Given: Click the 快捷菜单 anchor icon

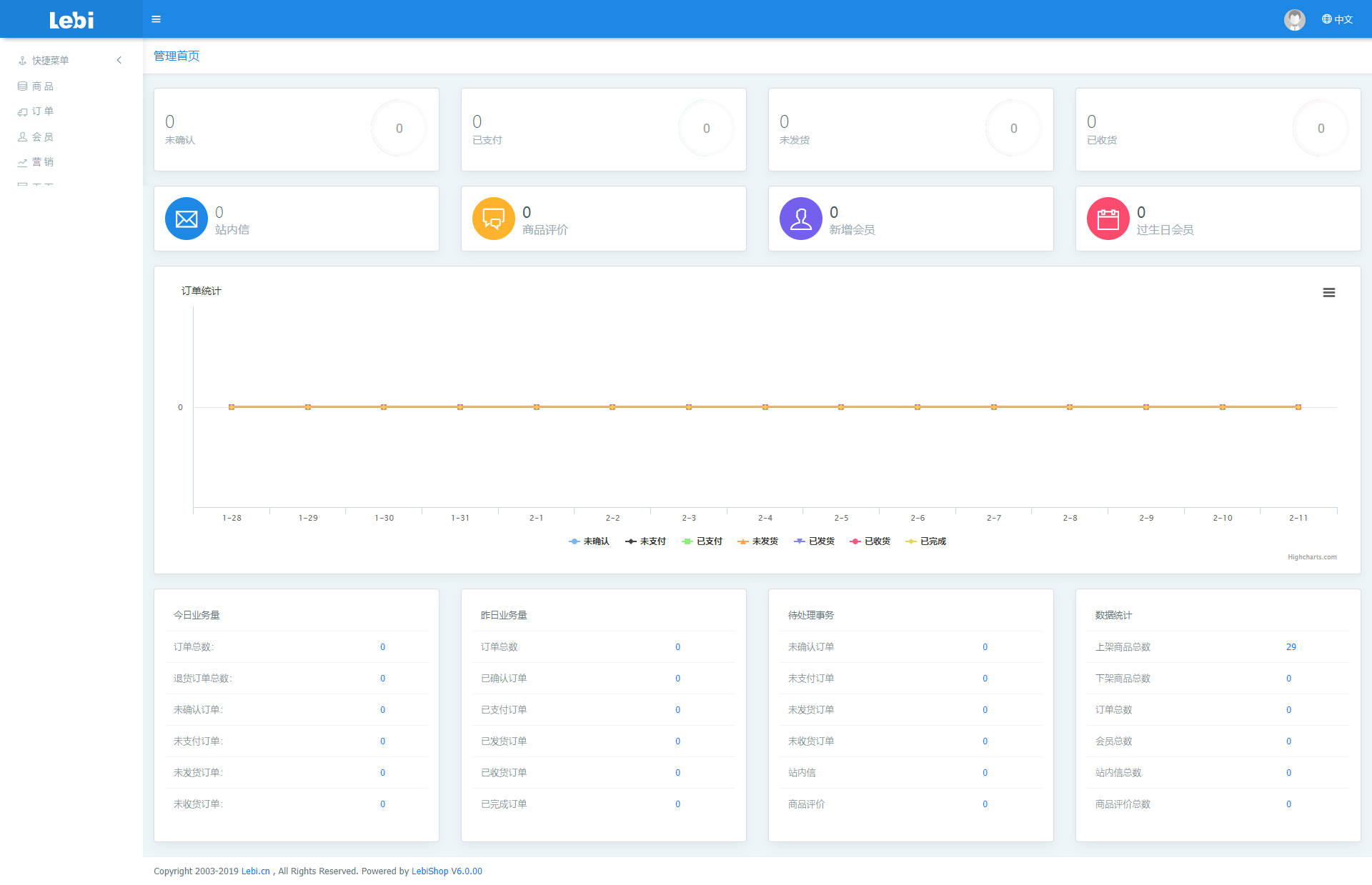Looking at the screenshot, I should click(22, 61).
